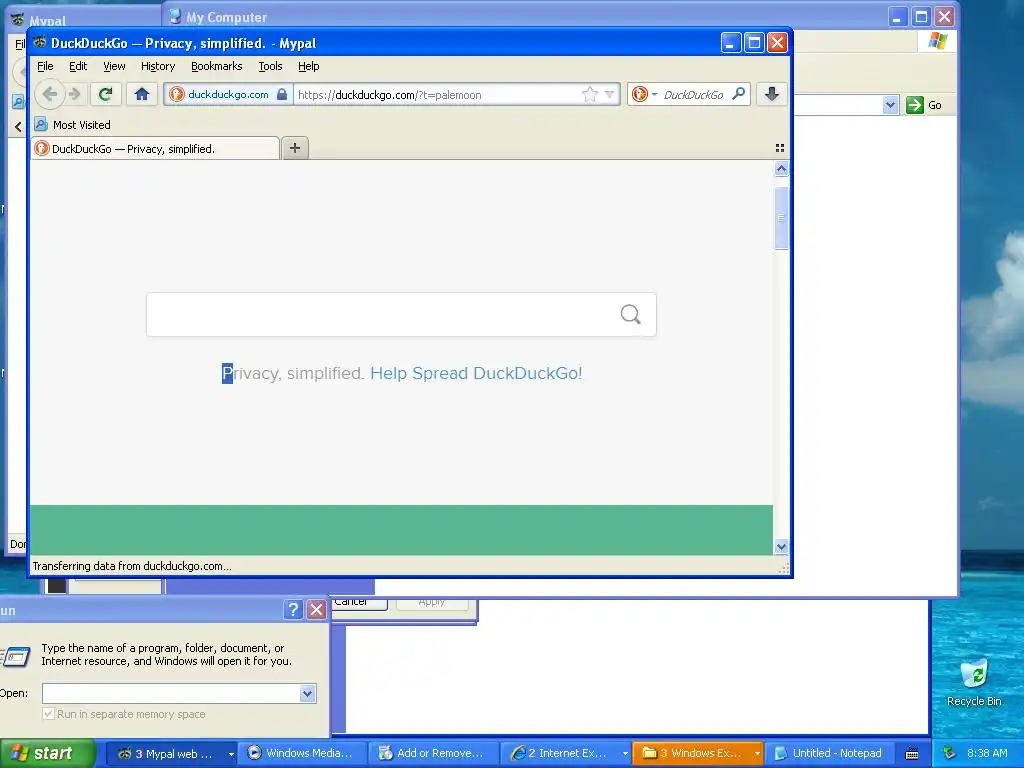
Task: Open the View menu in Mypal
Action: click(114, 66)
